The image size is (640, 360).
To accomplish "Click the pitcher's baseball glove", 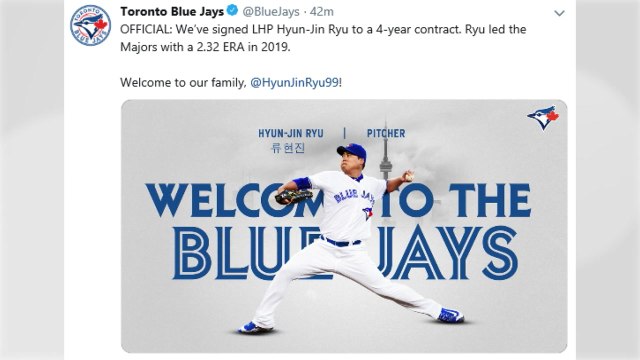I will 293,197.
